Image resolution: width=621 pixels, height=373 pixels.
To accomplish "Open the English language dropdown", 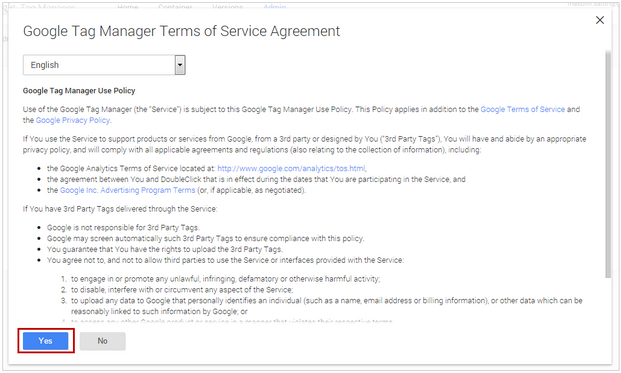I will 104,65.
